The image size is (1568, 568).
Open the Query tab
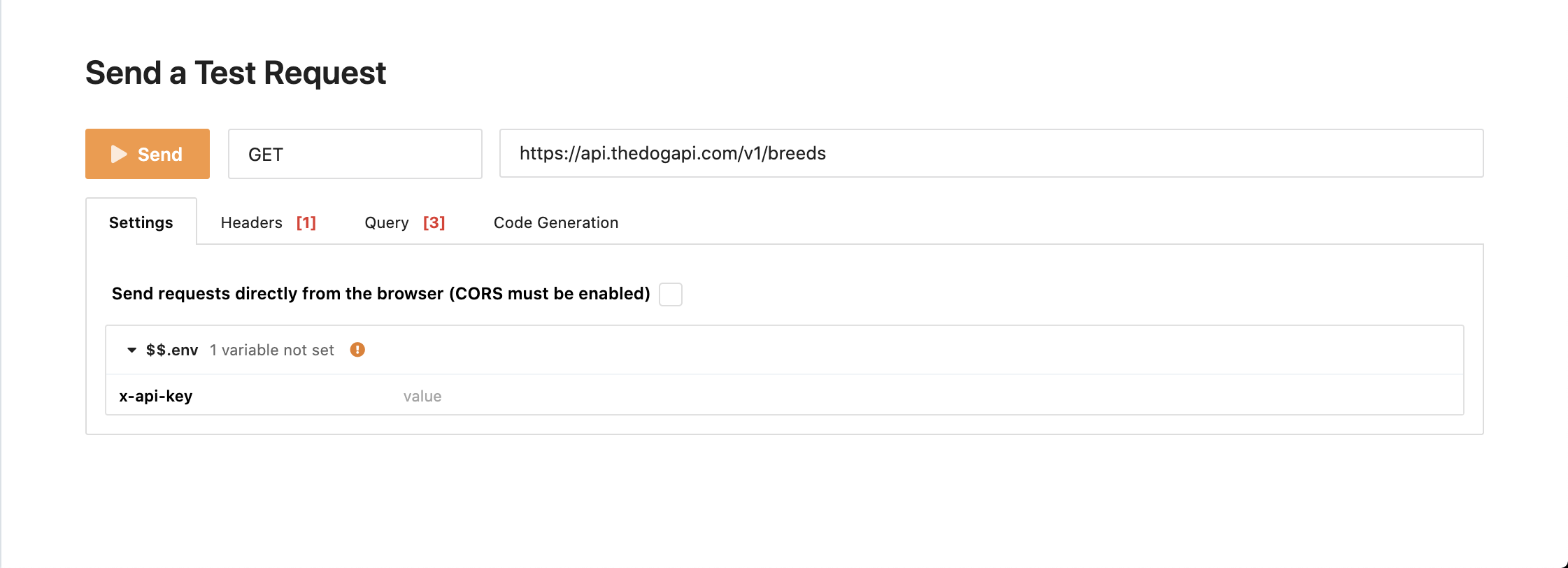(387, 222)
